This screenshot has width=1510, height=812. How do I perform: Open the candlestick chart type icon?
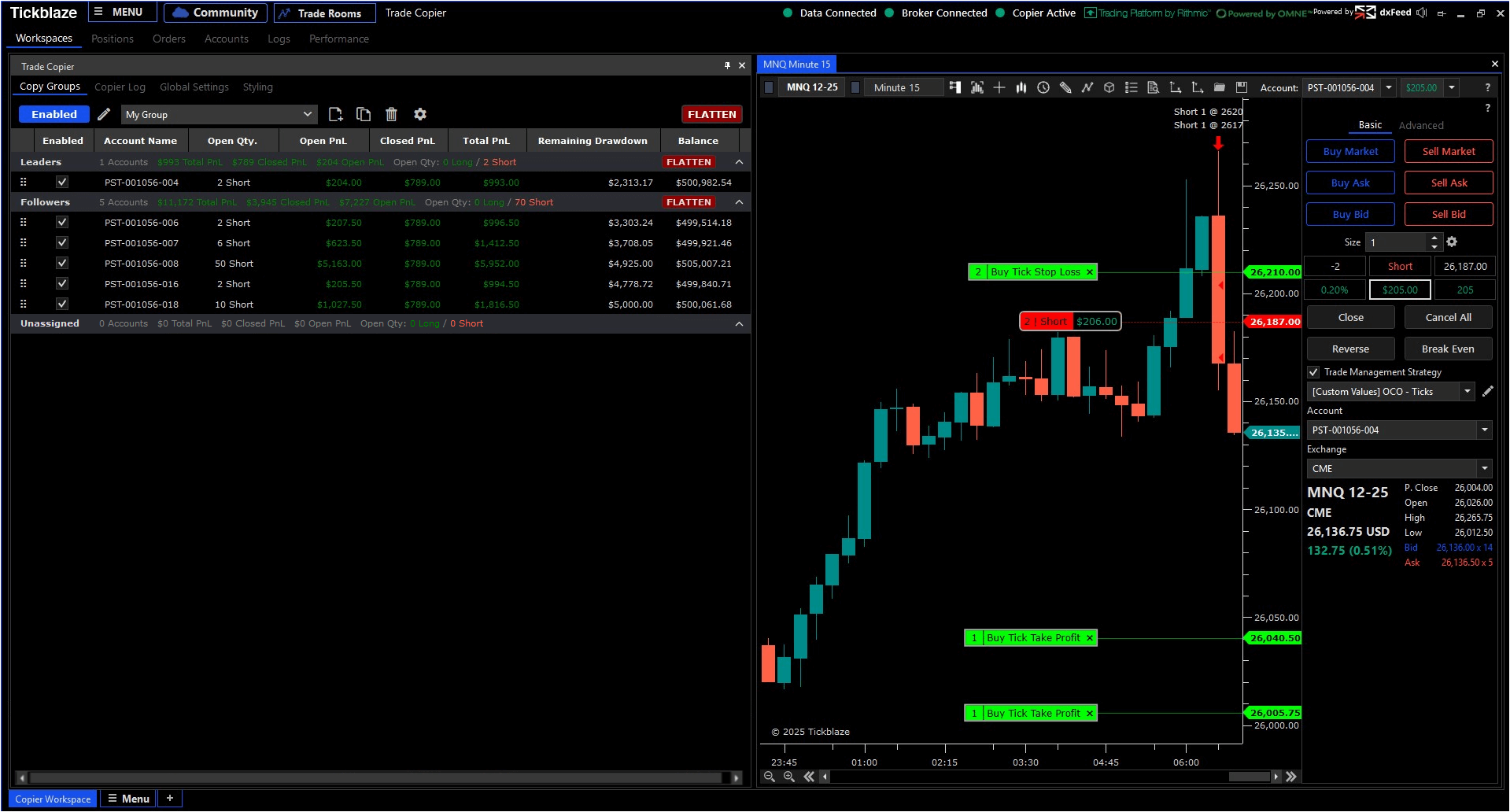(1021, 87)
